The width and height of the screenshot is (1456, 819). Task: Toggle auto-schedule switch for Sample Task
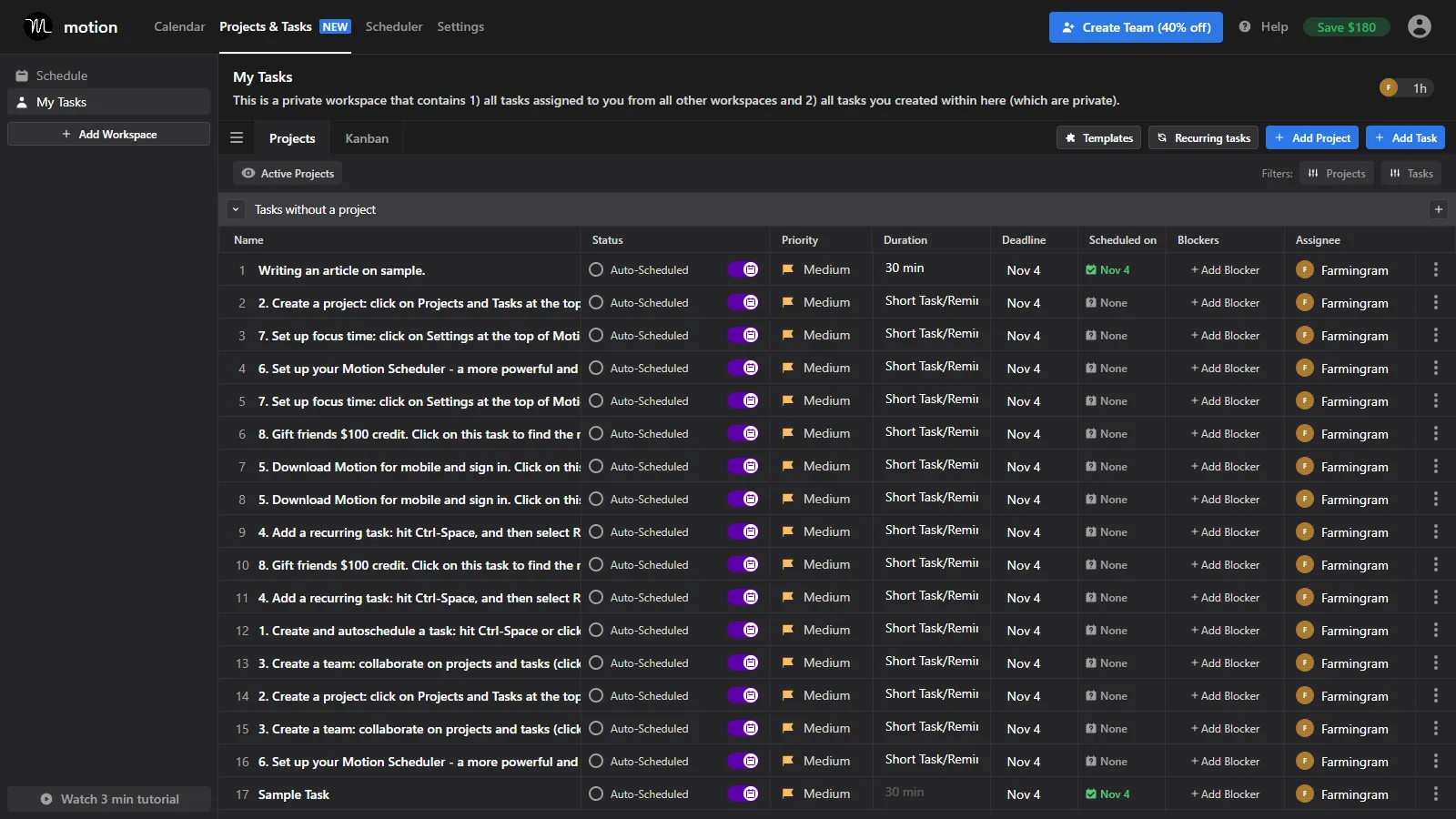[743, 794]
